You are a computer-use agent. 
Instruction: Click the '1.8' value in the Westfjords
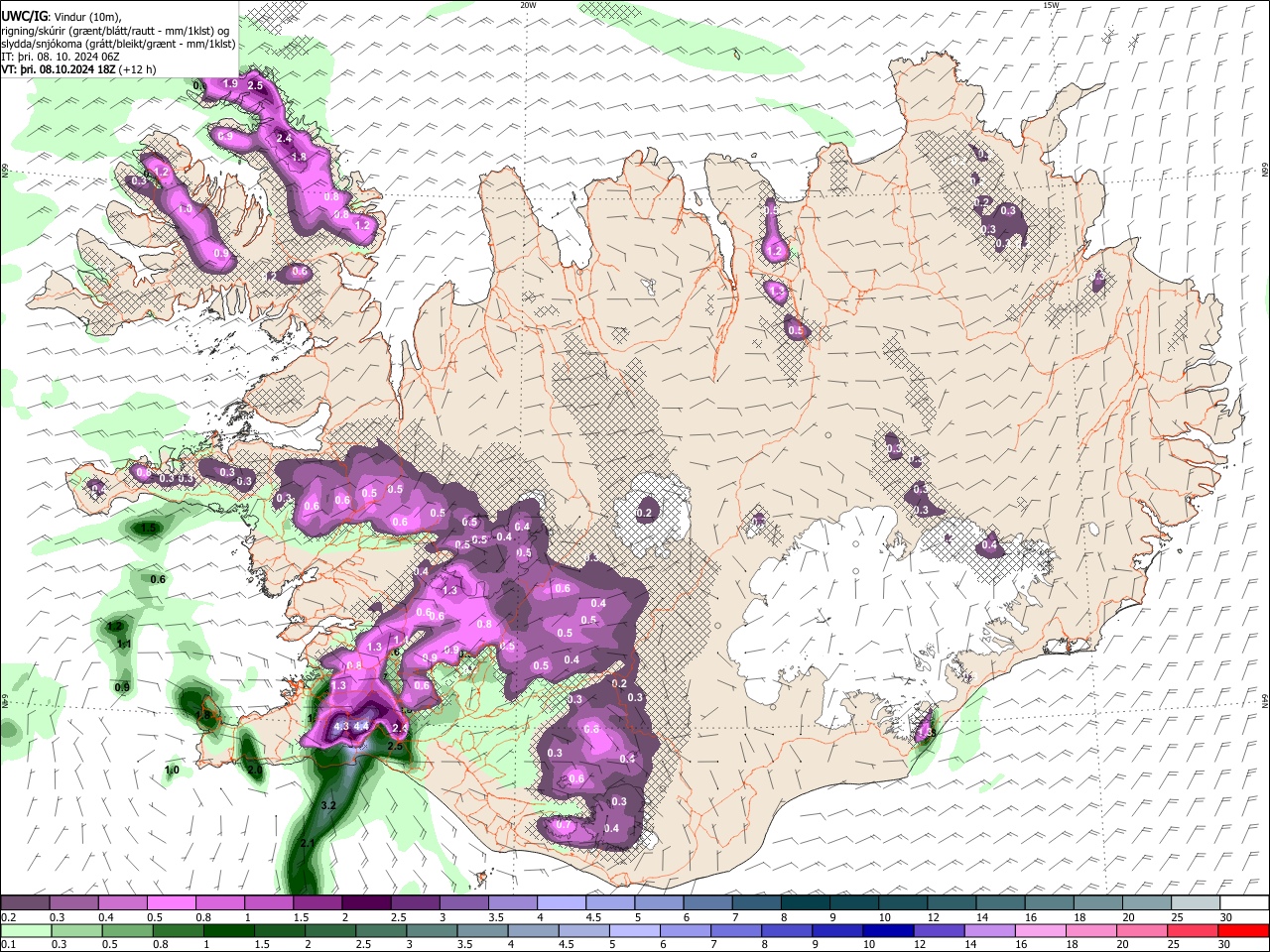(298, 157)
